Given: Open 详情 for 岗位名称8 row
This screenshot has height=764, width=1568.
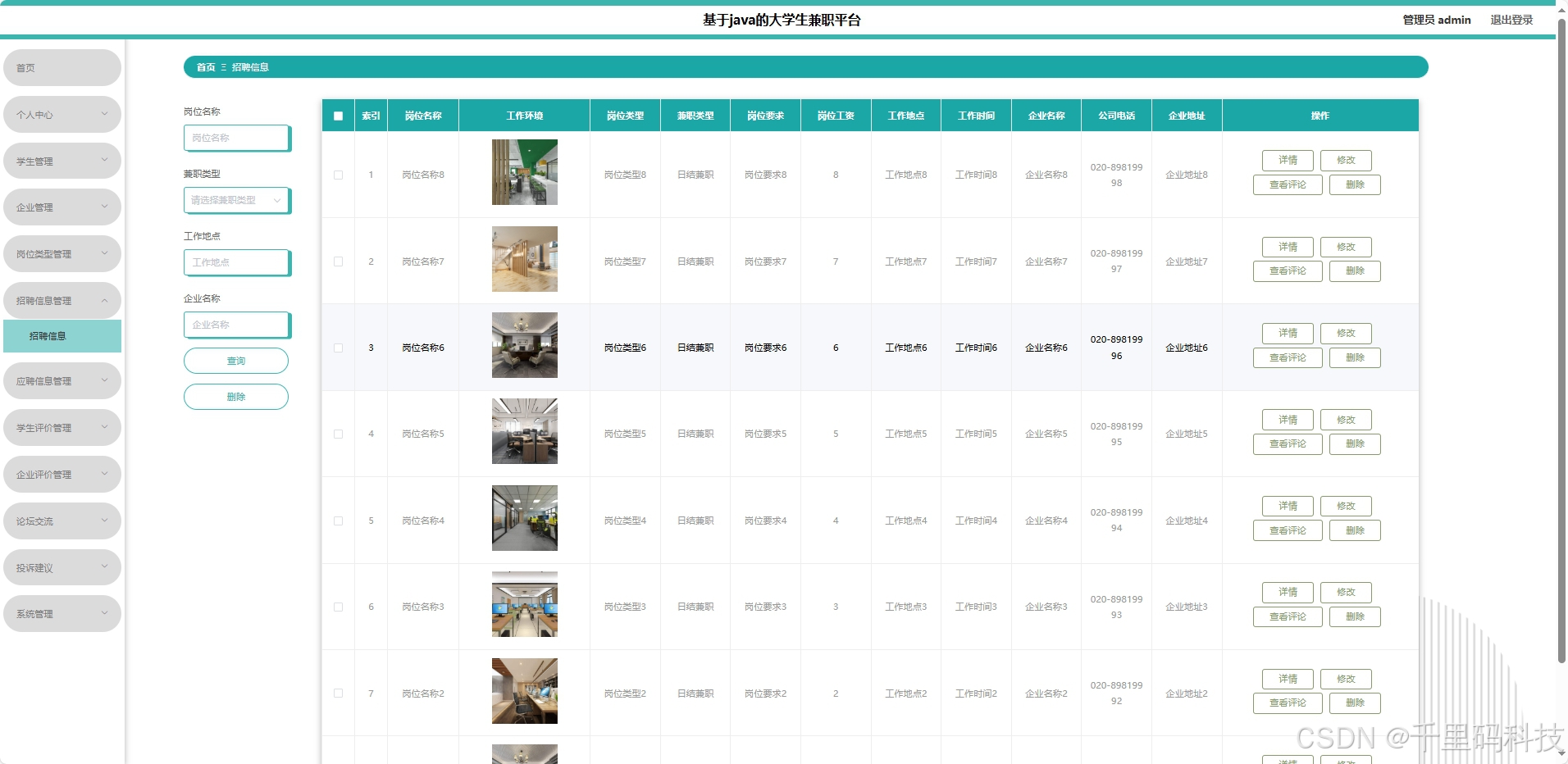Looking at the screenshot, I should click(x=1288, y=161).
